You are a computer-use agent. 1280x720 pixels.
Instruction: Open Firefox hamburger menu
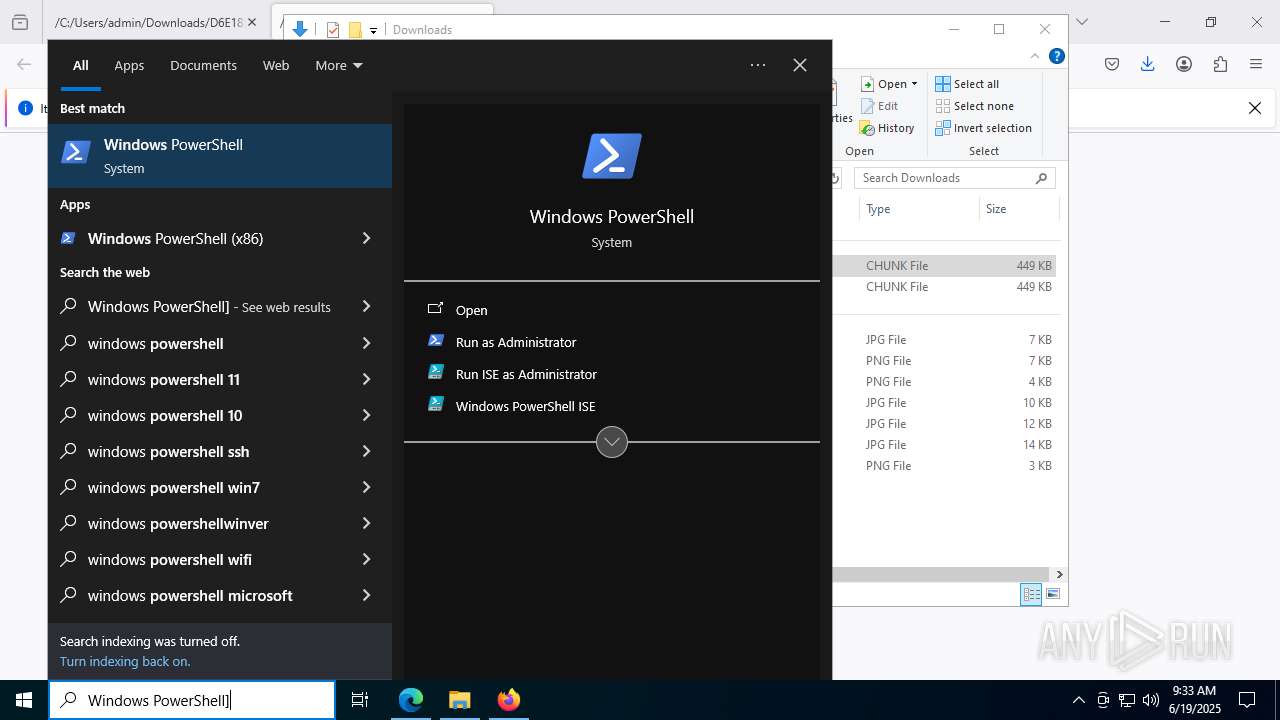[x=1256, y=64]
